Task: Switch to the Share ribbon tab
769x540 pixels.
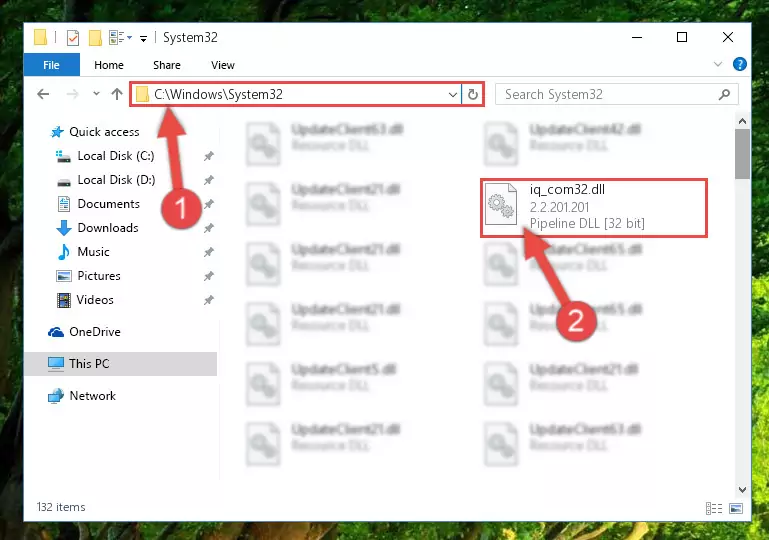Action: click(x=167, y=65)
